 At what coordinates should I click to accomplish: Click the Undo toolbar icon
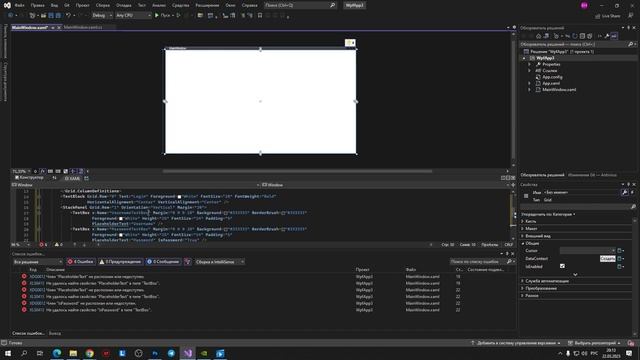point(69,16)
